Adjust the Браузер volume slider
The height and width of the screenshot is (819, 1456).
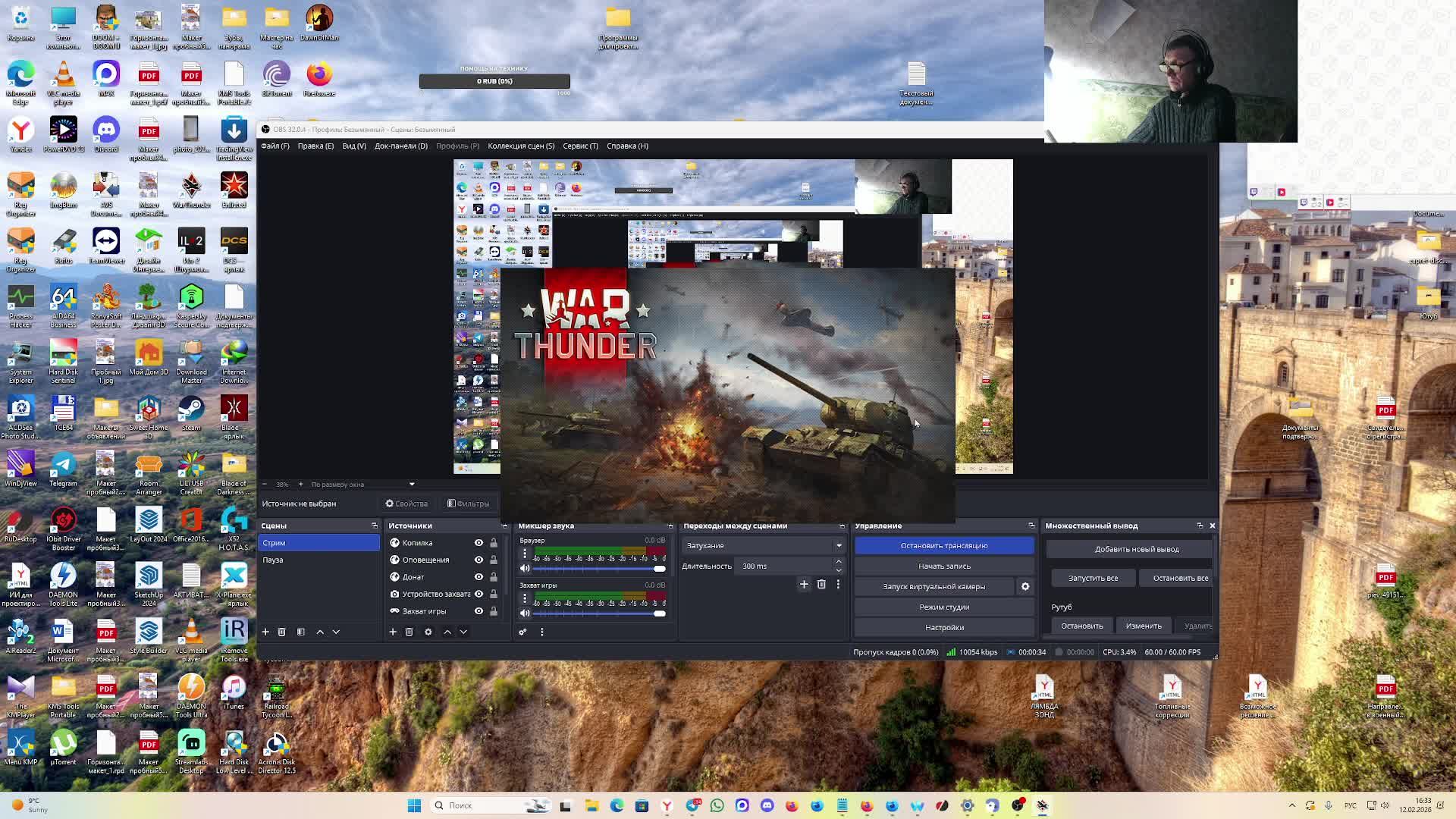pos(658,569)
